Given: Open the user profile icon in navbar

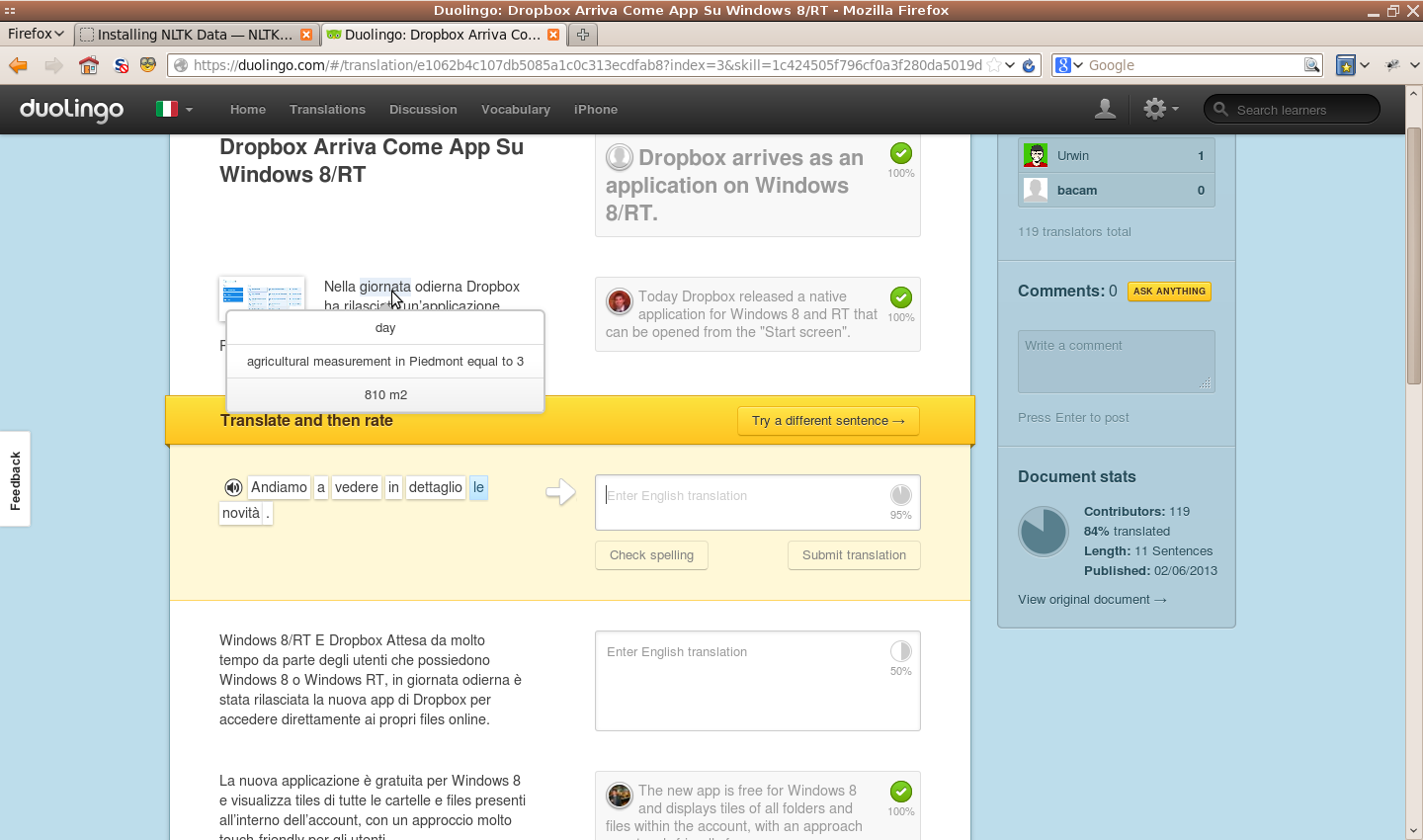Looking at the screenshot, I should click(x=1105, y=109).
